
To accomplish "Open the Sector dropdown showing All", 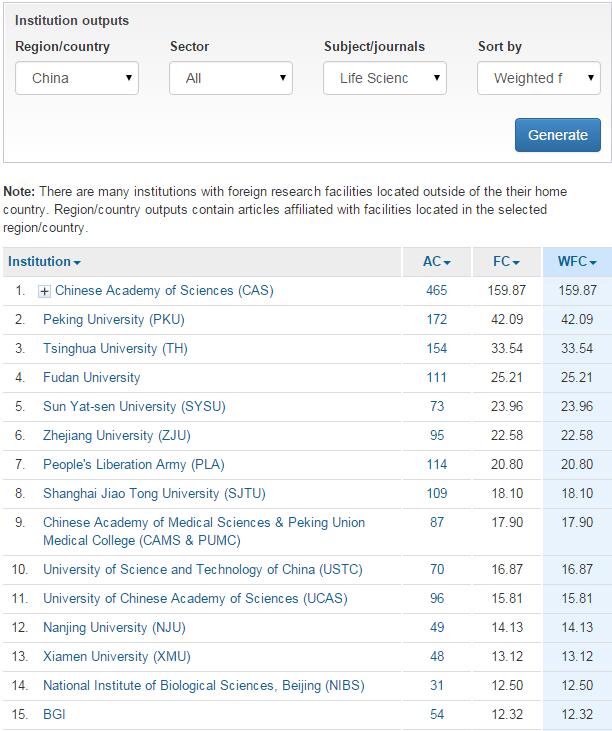I will tap(231, 78).
